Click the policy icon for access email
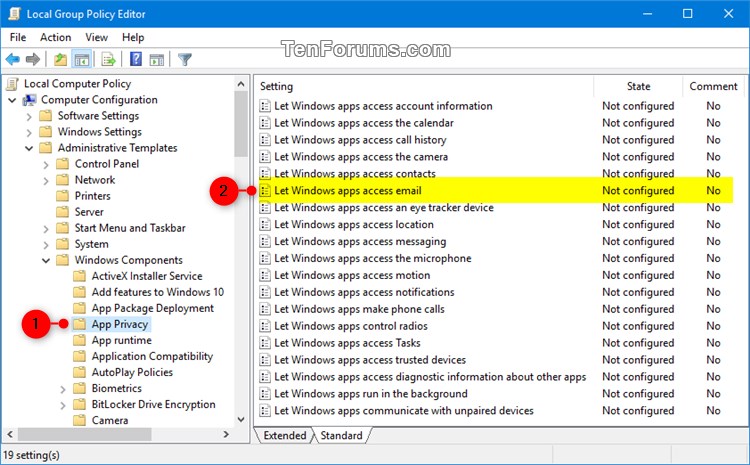 tap(265, 190)
